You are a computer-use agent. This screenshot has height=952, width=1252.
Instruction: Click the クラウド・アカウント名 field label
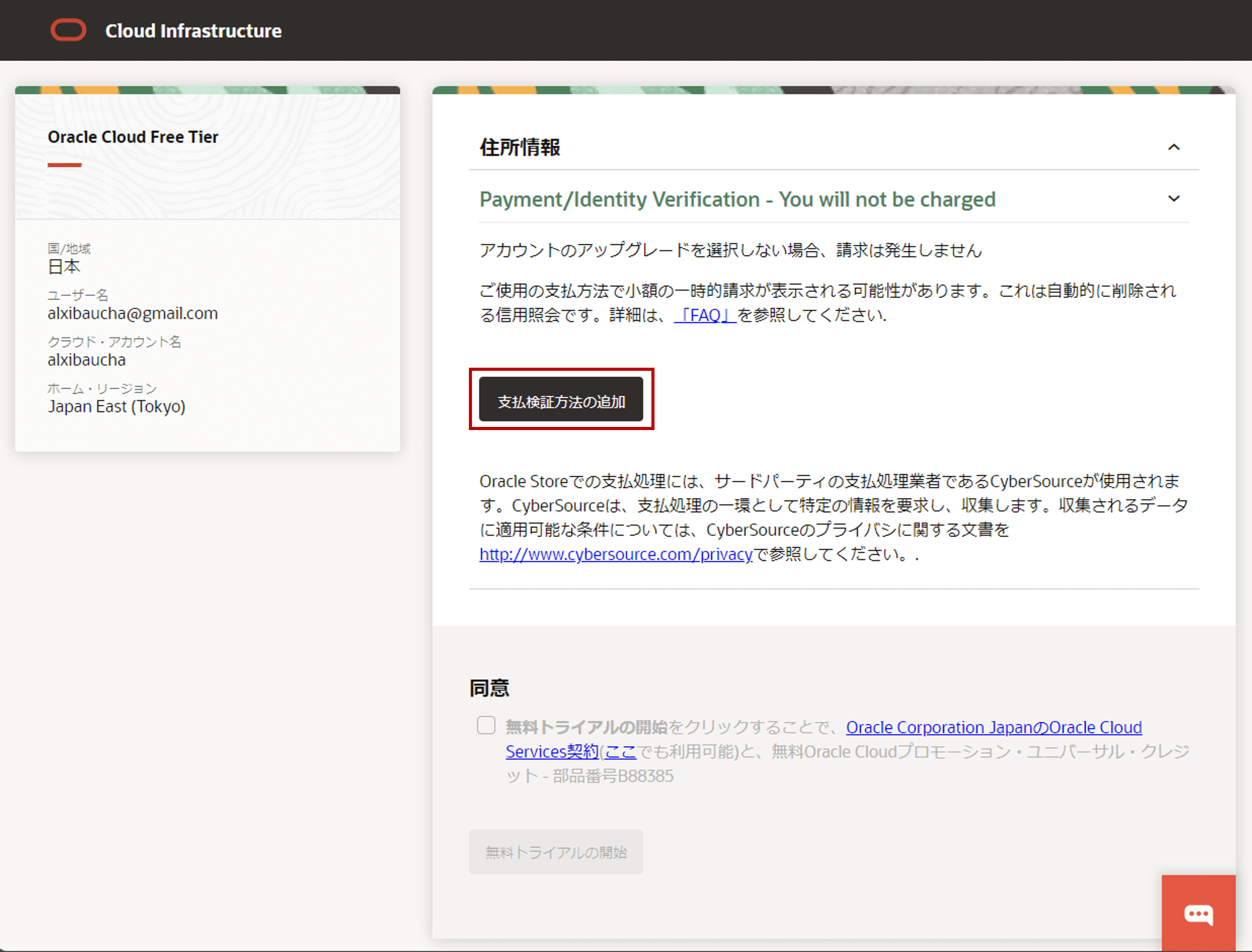point(114,342)
